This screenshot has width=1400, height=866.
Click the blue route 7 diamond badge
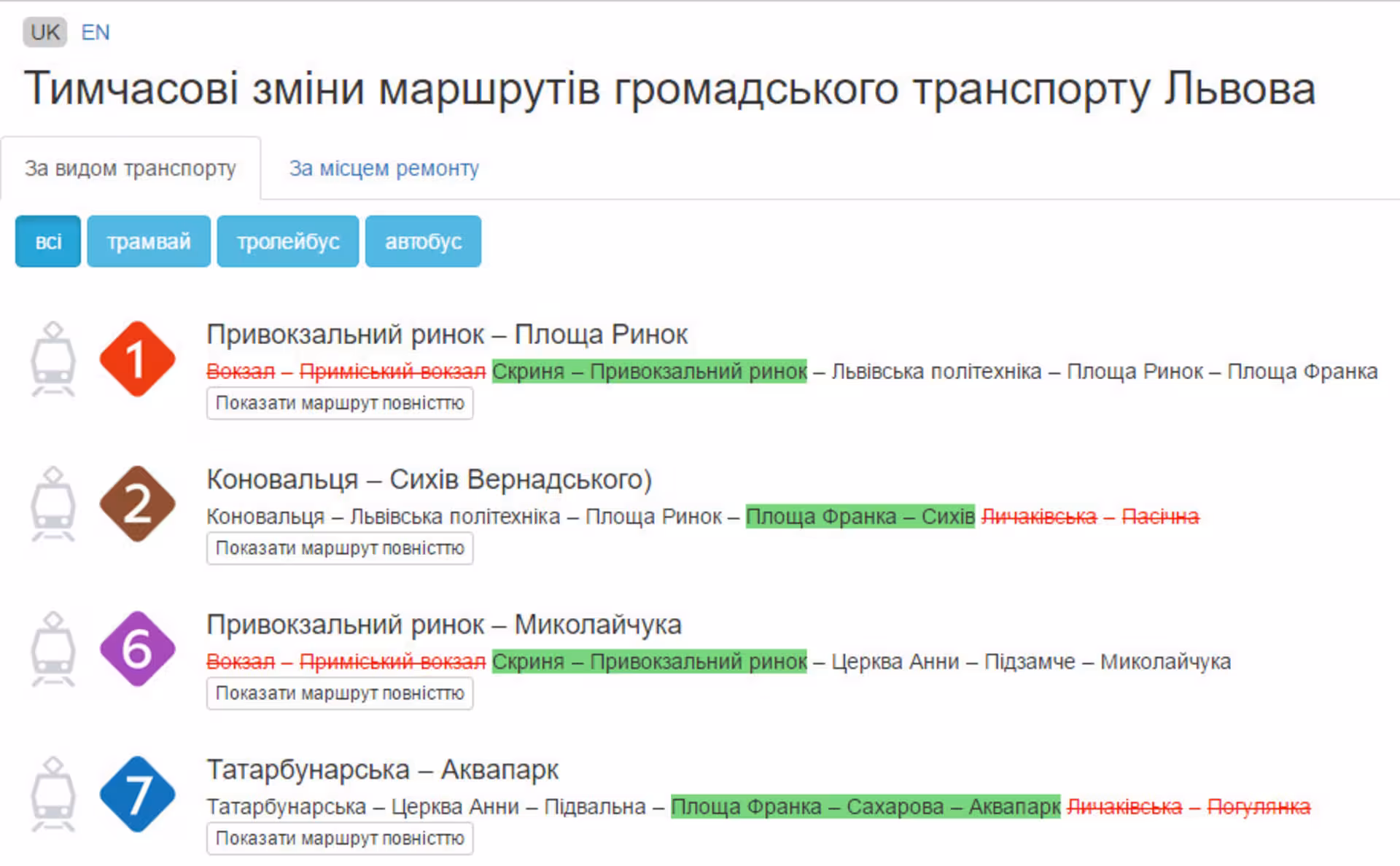click(137, 795)
